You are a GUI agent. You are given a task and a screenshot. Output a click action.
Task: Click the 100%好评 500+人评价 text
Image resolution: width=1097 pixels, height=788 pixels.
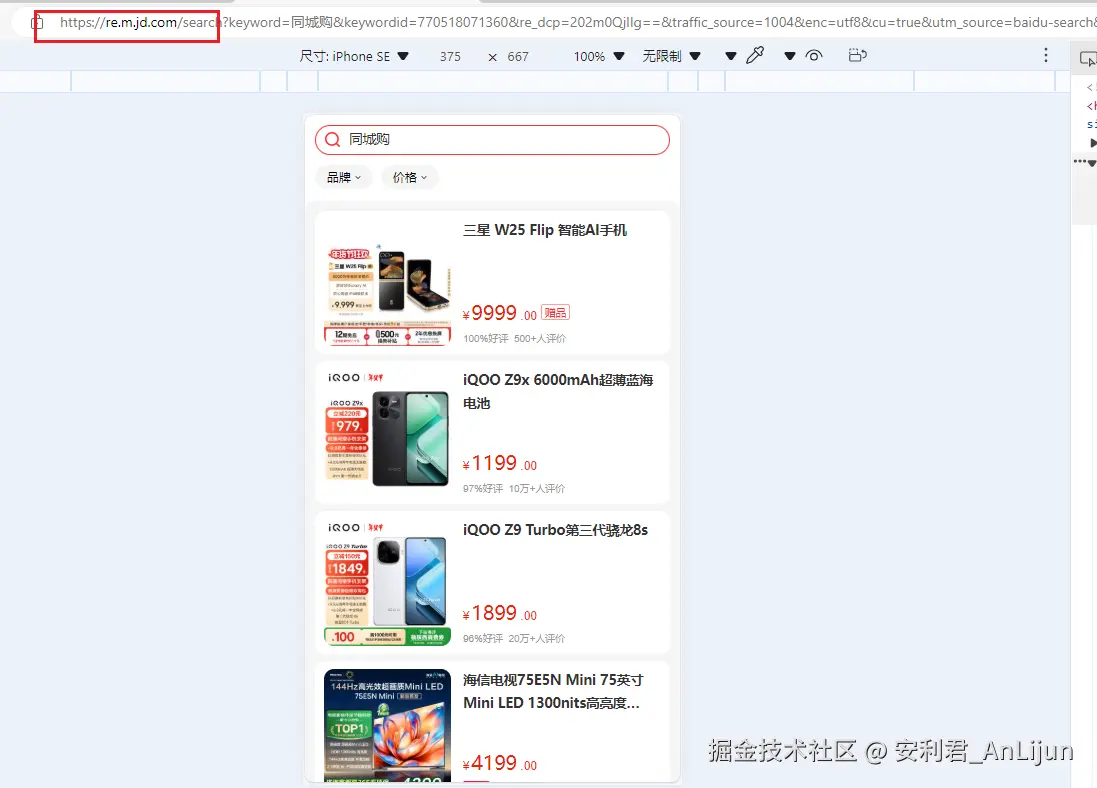click(514, 339)
